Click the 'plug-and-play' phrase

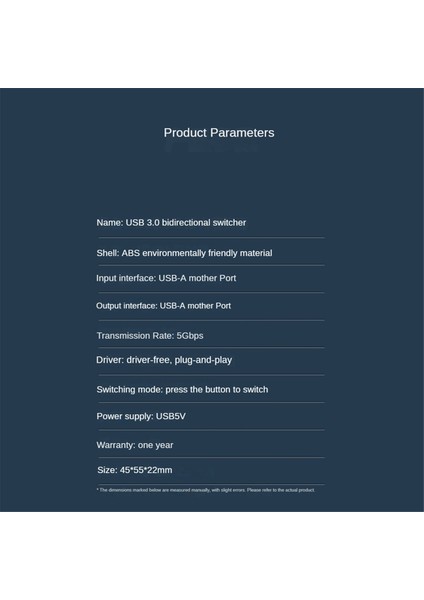[x=203, y=360]
